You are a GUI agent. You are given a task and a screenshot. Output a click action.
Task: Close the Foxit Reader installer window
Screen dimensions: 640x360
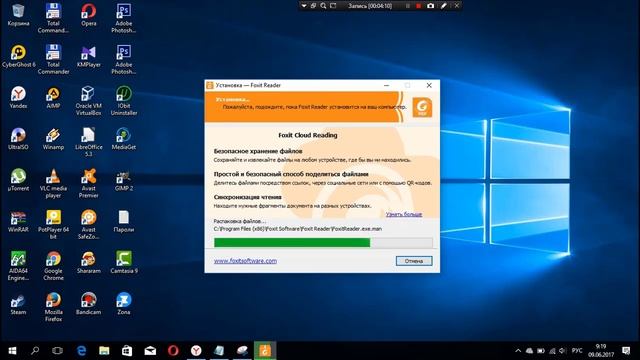pyautogui.click(x=429, y=85)
